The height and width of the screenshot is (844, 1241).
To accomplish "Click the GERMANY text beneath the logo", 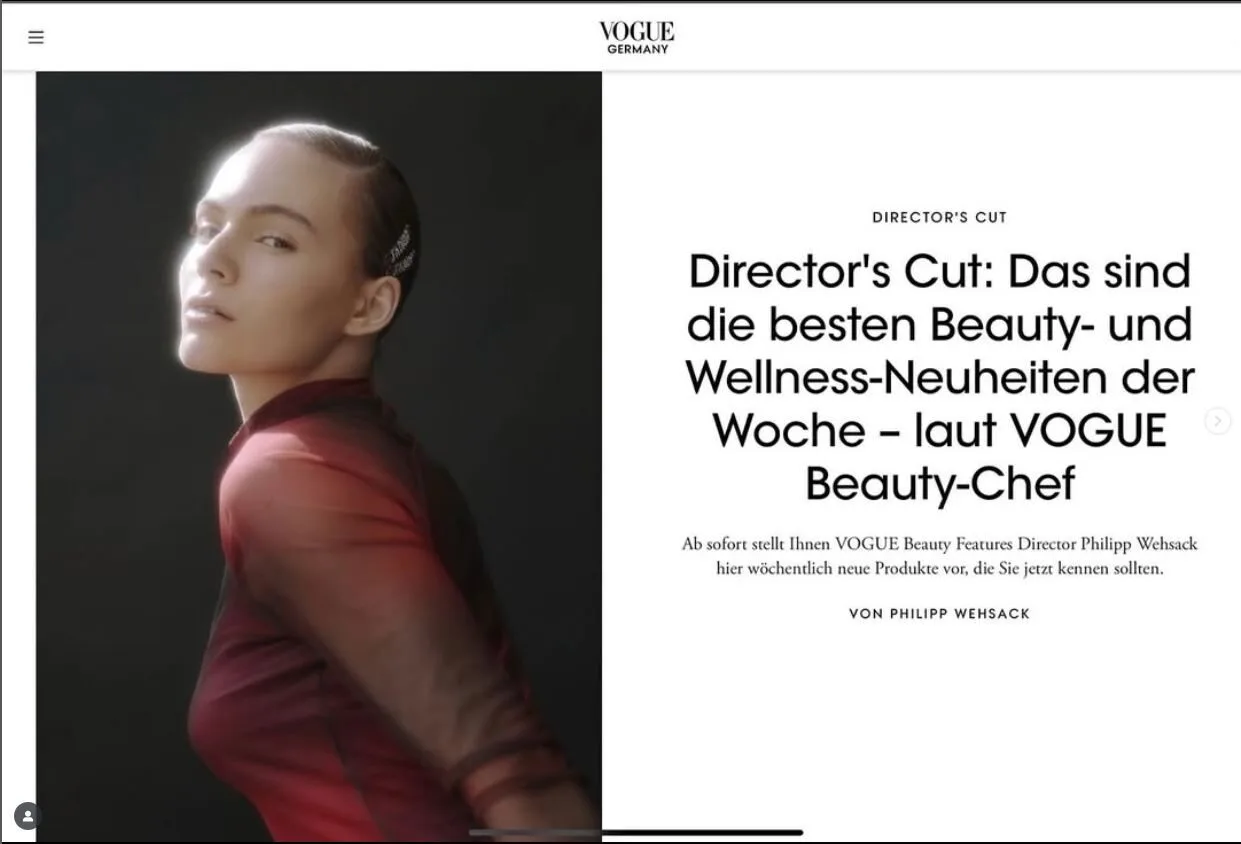I will point(638,49).
